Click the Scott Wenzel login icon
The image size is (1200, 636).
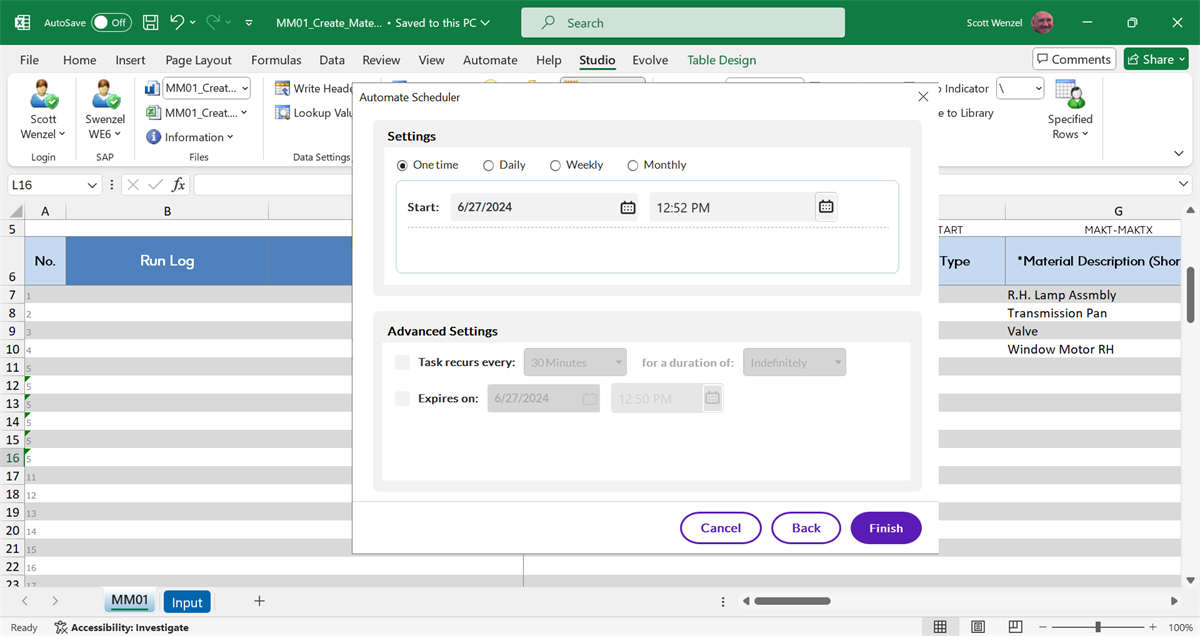(x=43, y=96)
